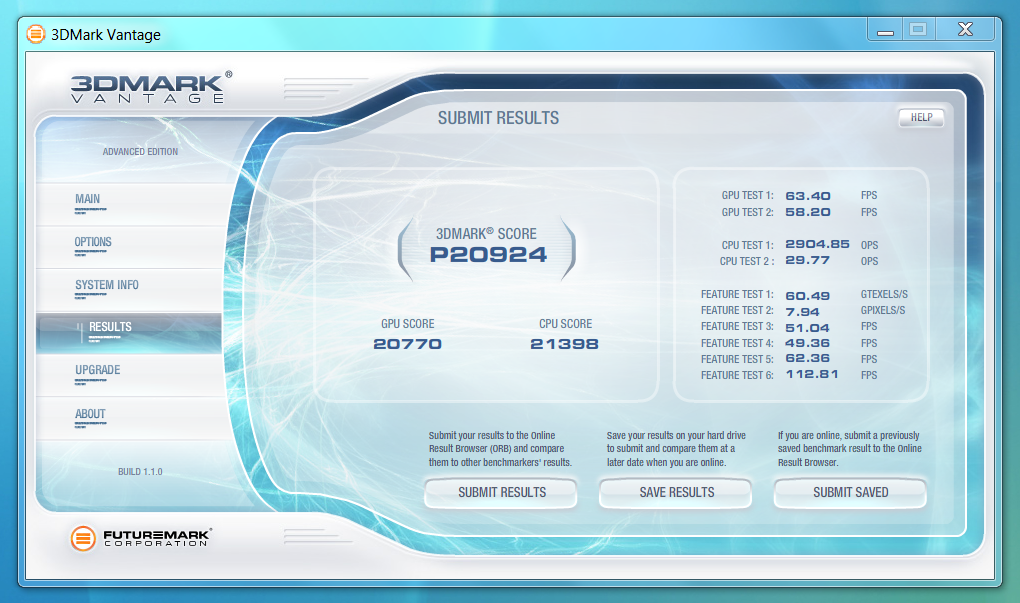Click Feature Test 2 value 7.94
The height and width of the screenshot is (603, 1020).
(802, 312)
